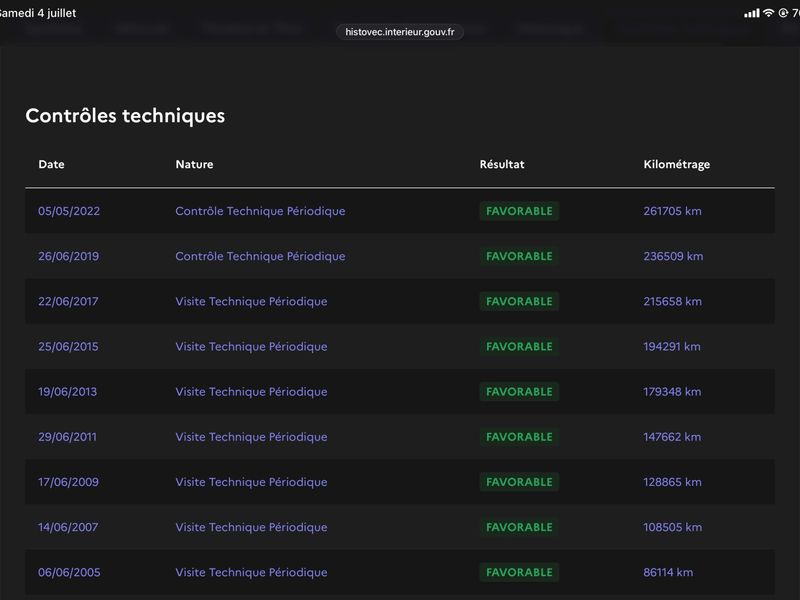Click the 'Kilométrage' column header
Image resolution: width=800 pixels, height=600 pixels.
pos(677,164)
